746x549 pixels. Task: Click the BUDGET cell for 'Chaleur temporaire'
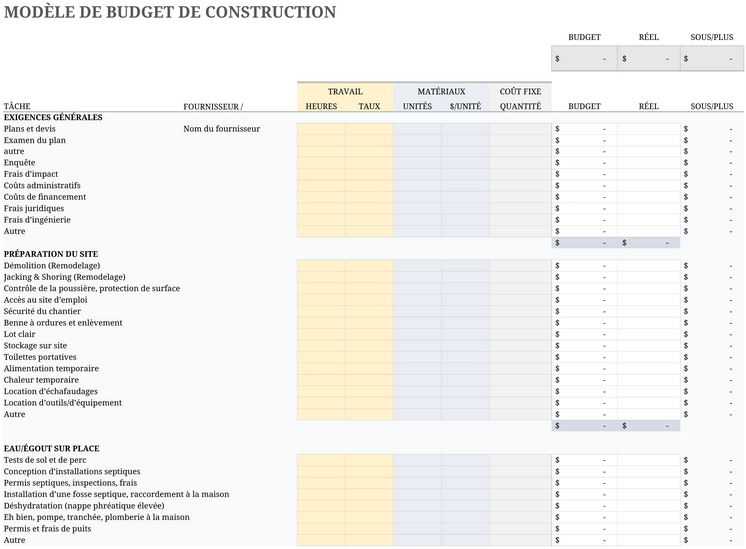pyautogui.click(x=584, y=380)
